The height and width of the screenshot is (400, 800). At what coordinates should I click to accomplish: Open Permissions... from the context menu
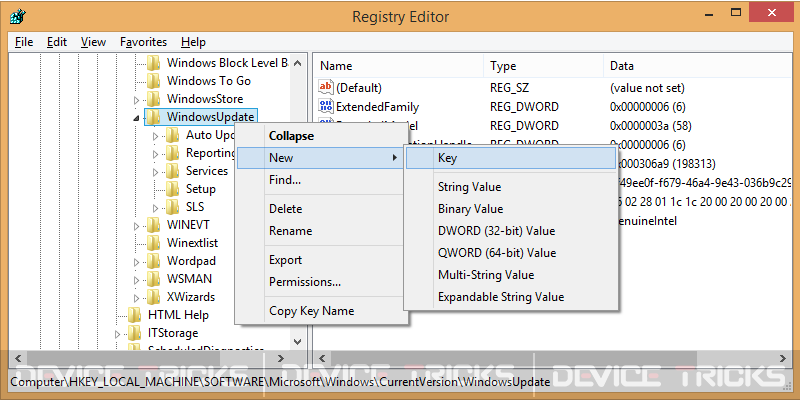pos(321,282)
